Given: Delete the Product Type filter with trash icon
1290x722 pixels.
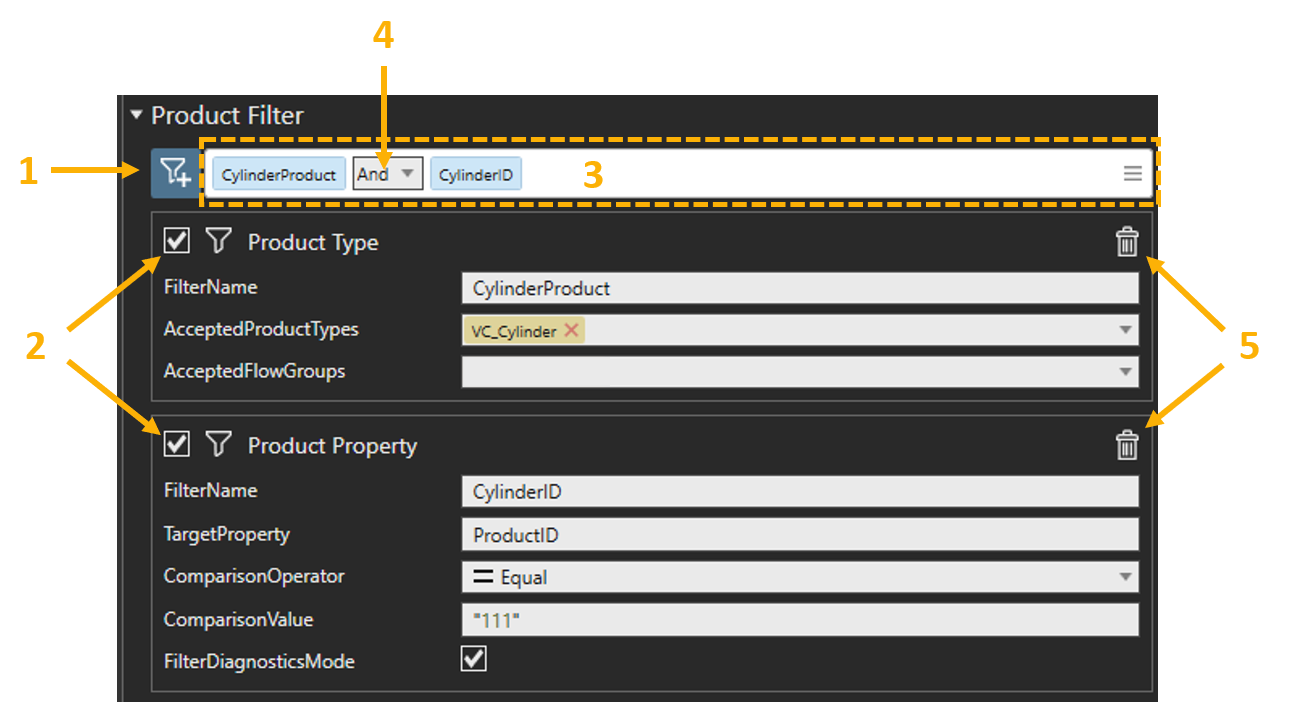Looking at the screenshot, I should (x=1126, y=242).
